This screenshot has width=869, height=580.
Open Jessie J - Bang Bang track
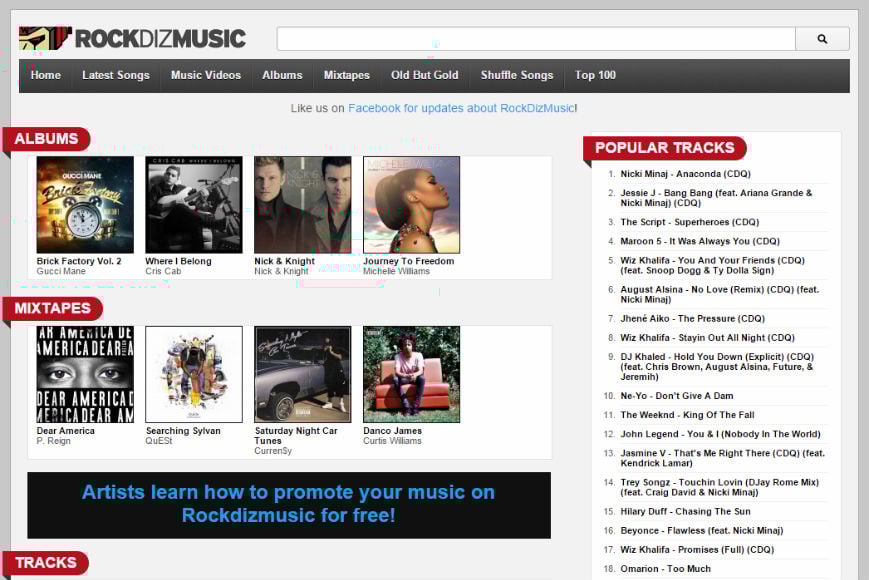(x=716, y=198)
